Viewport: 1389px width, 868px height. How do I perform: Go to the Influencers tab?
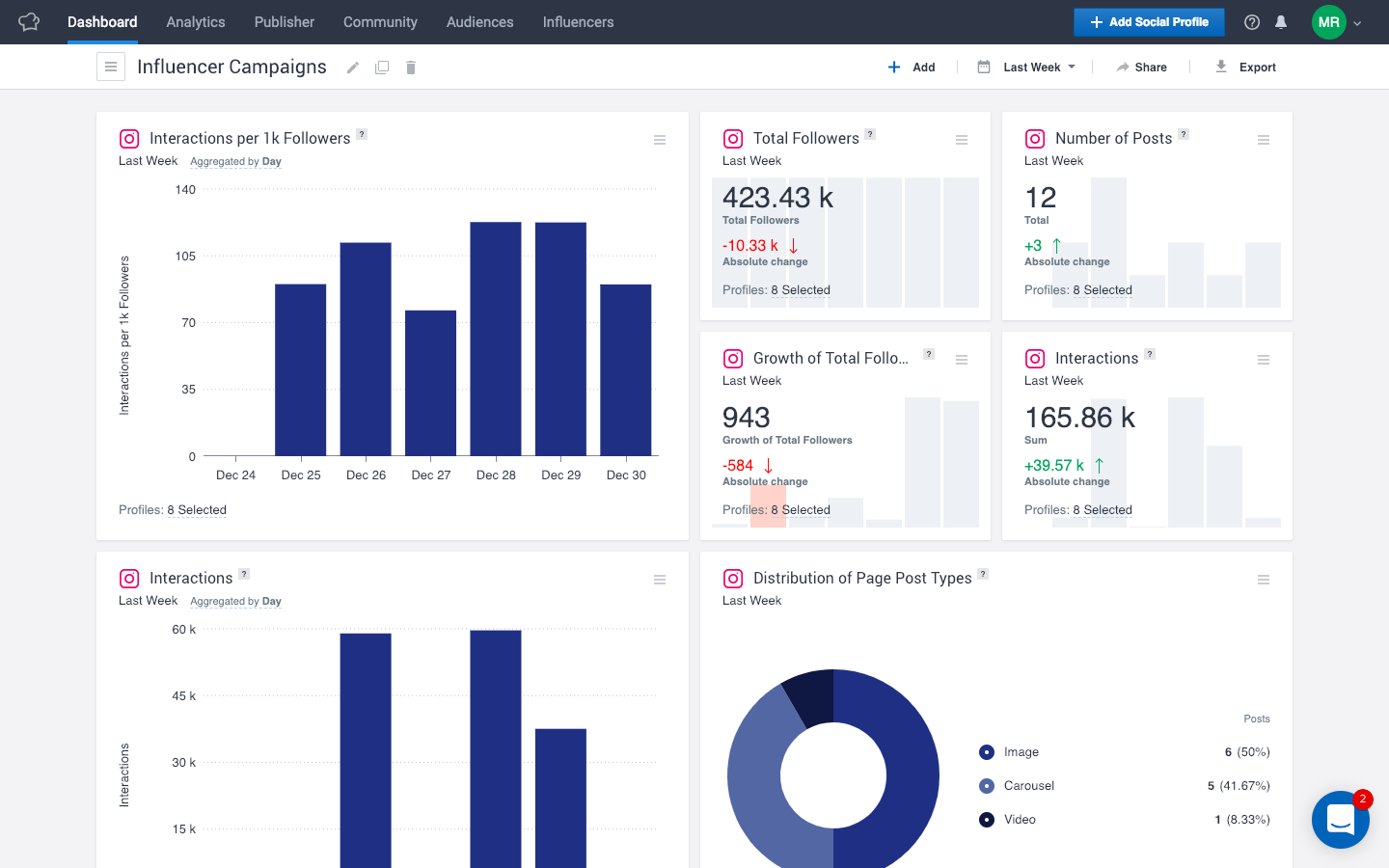(x=578, y=22)
